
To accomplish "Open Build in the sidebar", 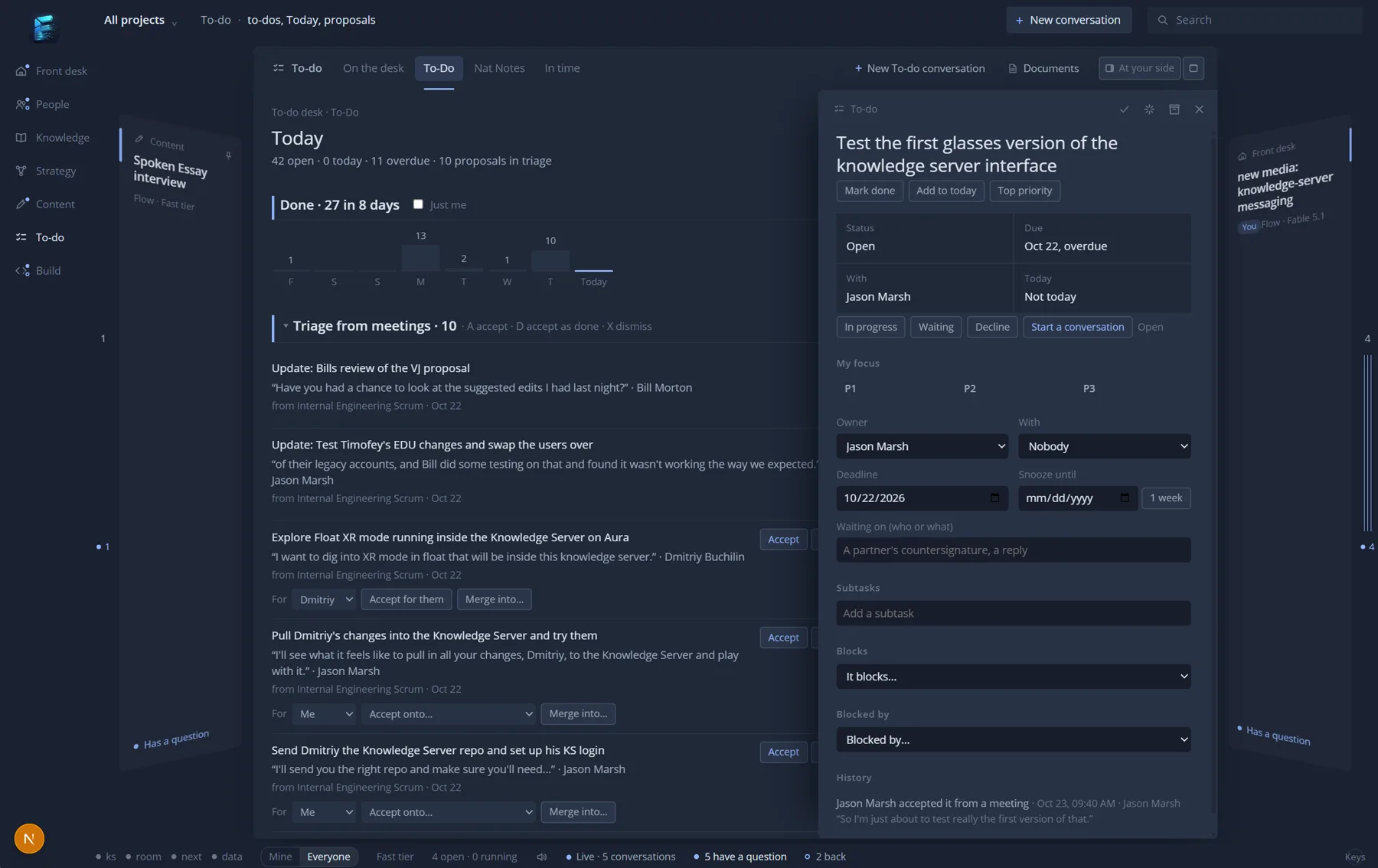I will coord(38,271).
